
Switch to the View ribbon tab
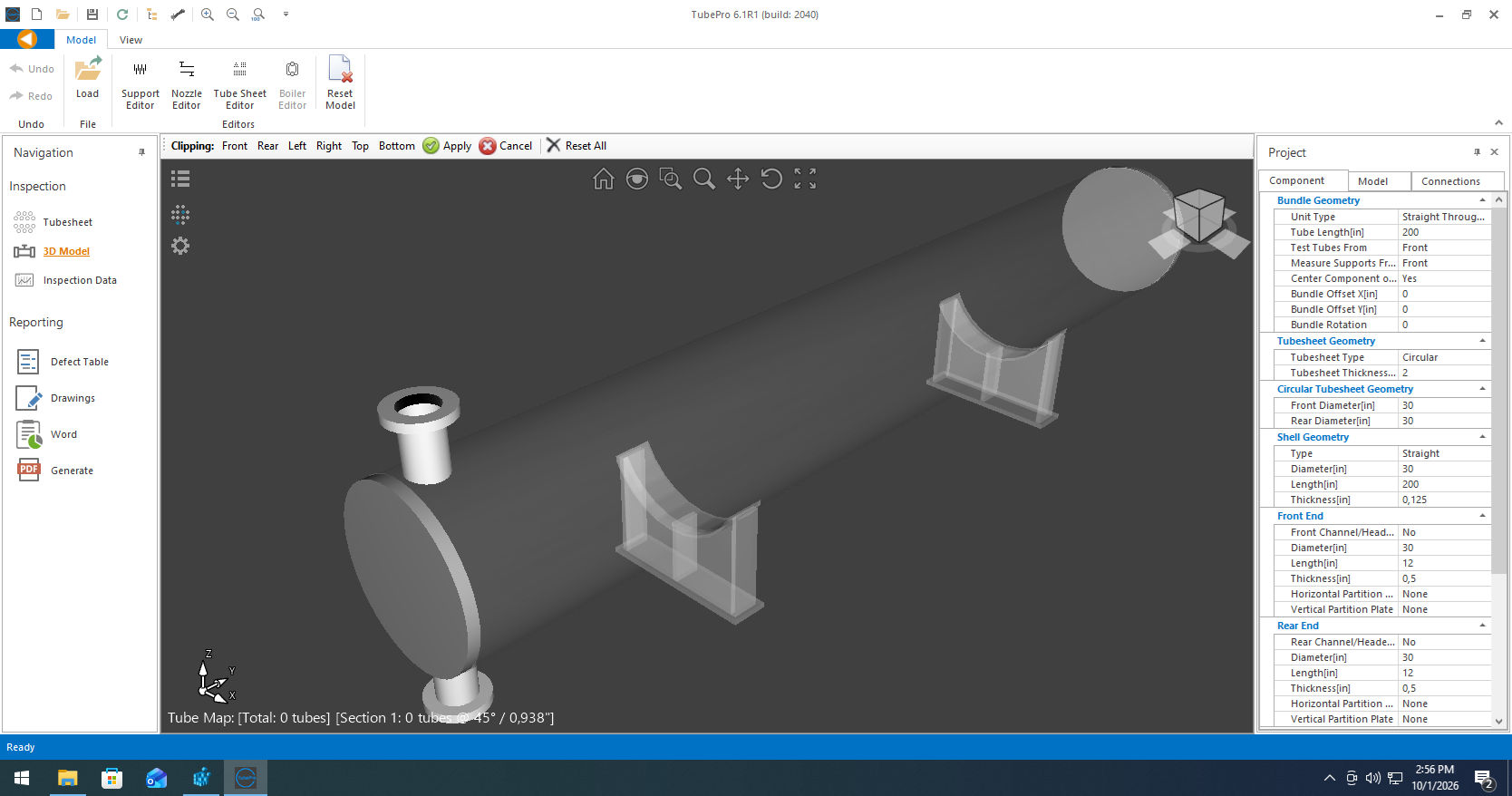(131, 40)
